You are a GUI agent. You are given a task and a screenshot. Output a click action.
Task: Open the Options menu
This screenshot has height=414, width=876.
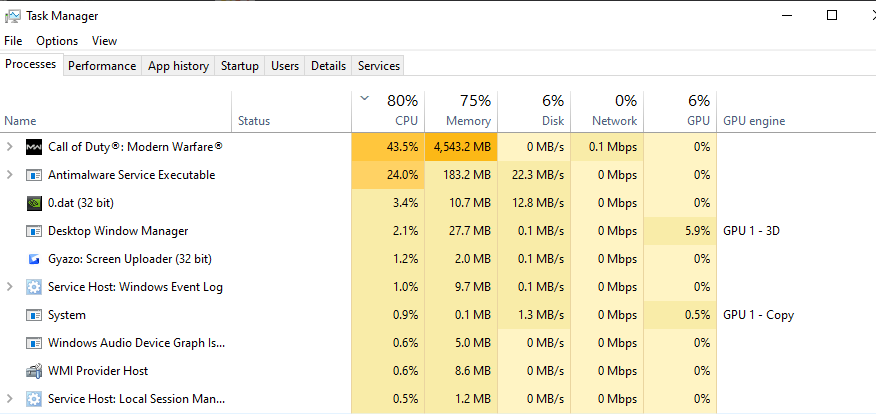tap(57, 41)
